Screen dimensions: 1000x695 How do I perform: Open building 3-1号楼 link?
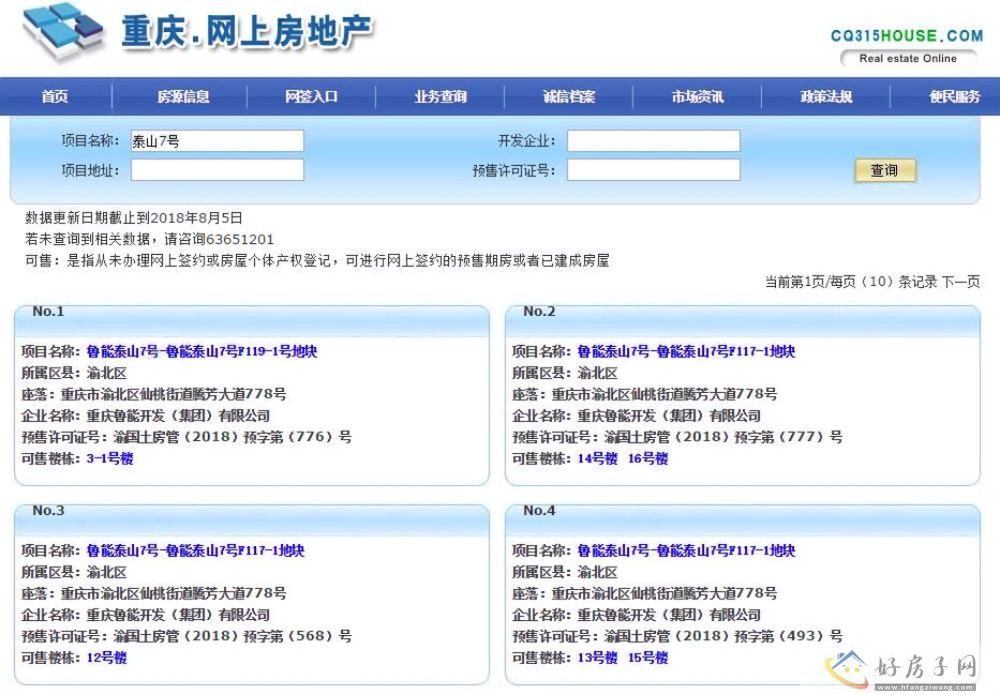110,459
